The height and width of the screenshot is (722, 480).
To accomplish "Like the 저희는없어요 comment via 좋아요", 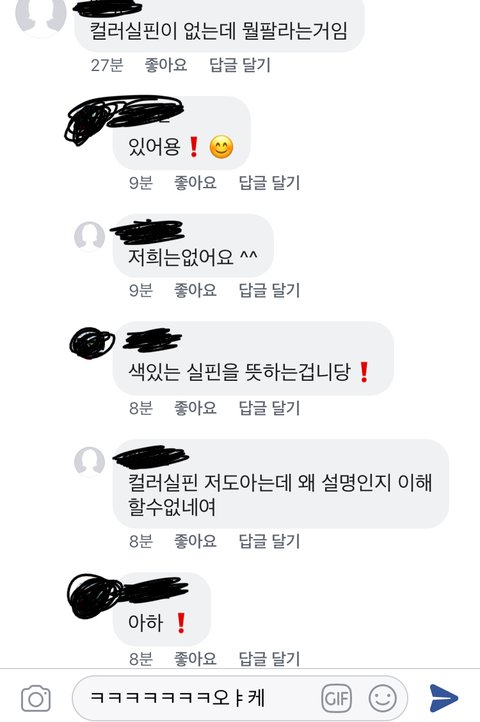I will (195, 291).
